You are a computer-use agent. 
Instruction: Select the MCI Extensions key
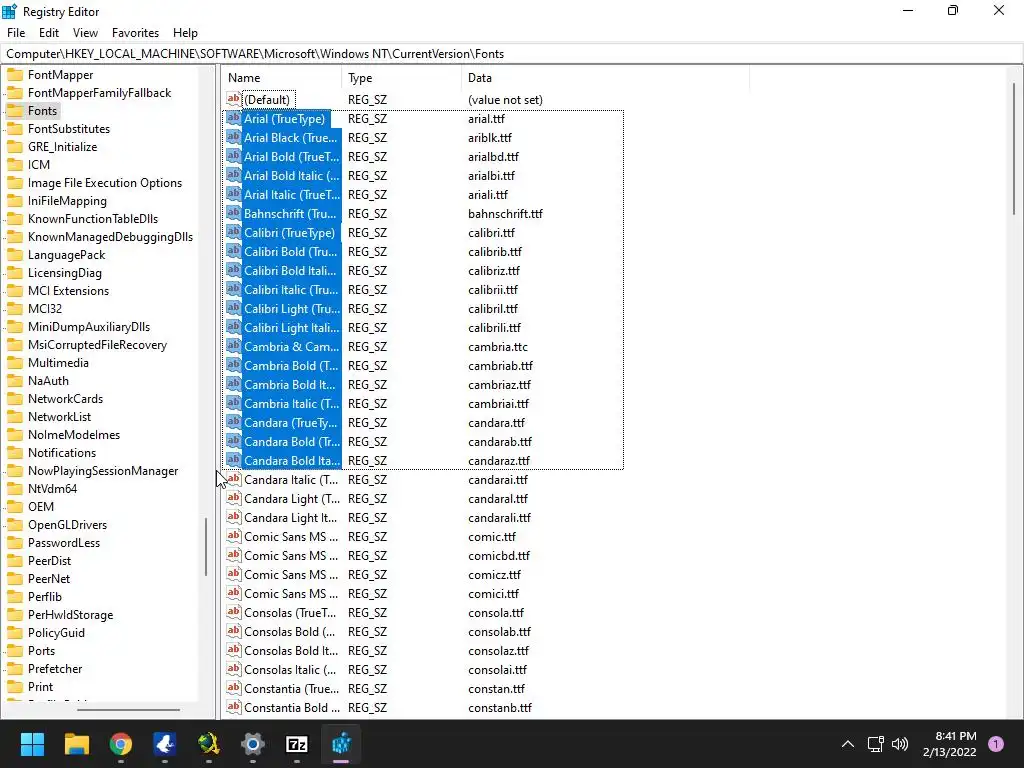[68, 291]
